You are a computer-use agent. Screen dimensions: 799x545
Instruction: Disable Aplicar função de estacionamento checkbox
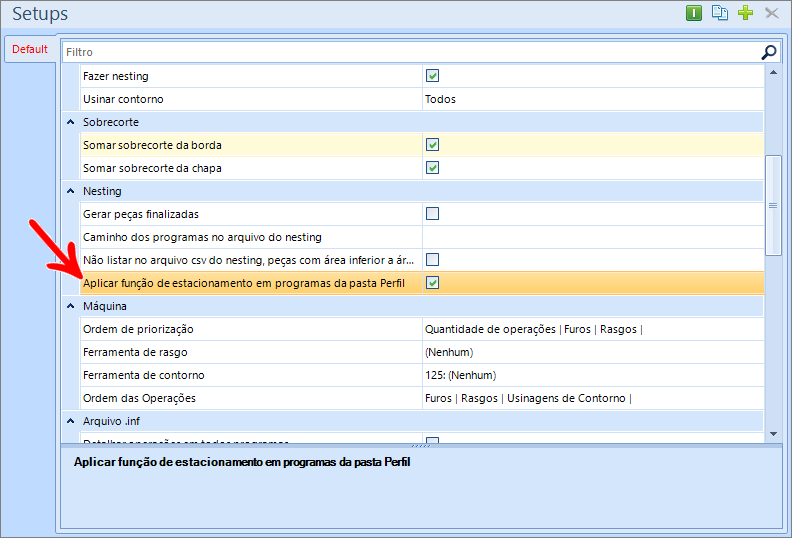(x=433, y=283)
